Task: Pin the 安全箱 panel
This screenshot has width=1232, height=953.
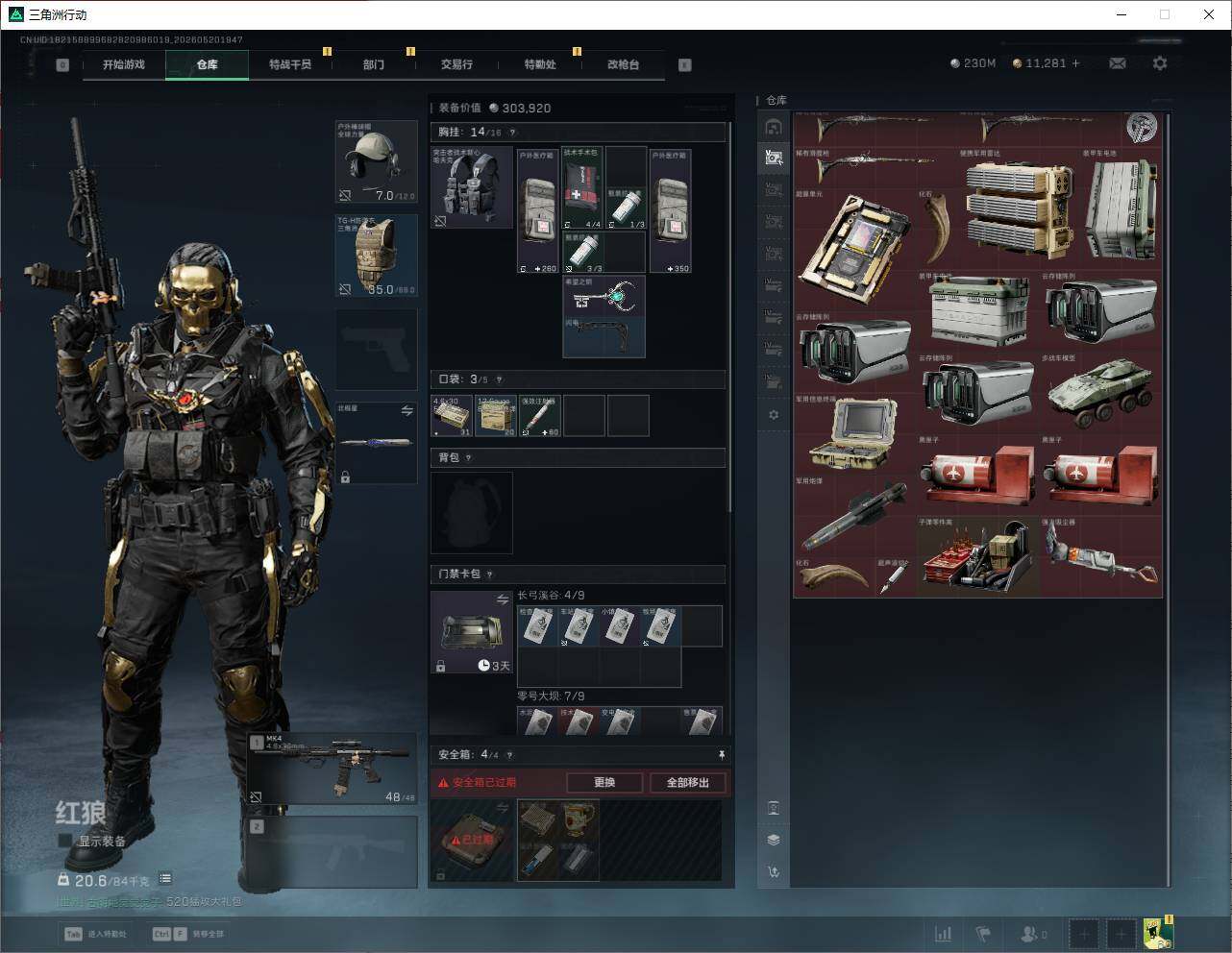Action: 722,755
